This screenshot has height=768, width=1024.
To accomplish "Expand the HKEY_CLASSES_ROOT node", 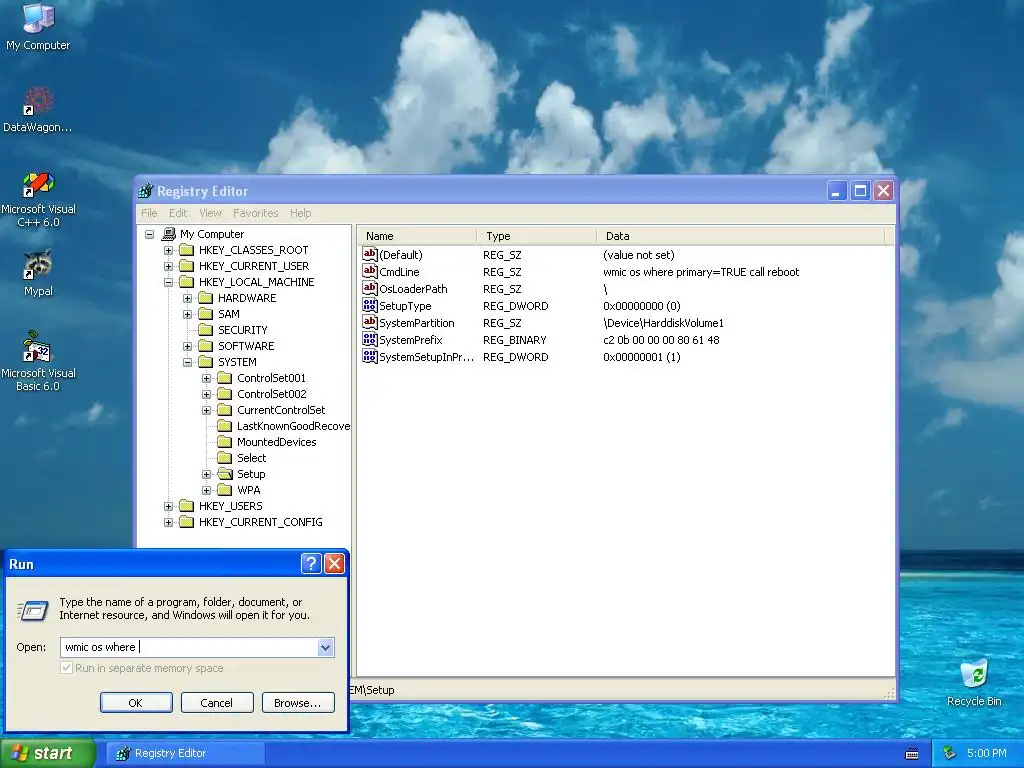I will pos(168,250).
